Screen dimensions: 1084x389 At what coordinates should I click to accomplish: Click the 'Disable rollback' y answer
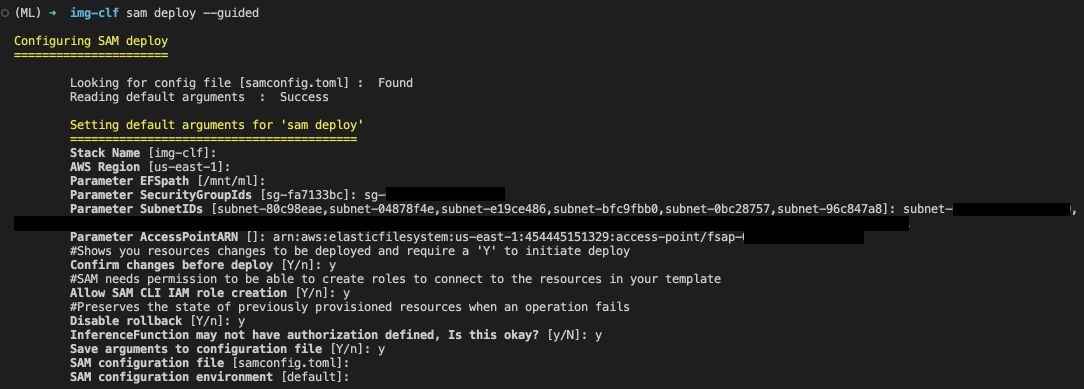241,321
